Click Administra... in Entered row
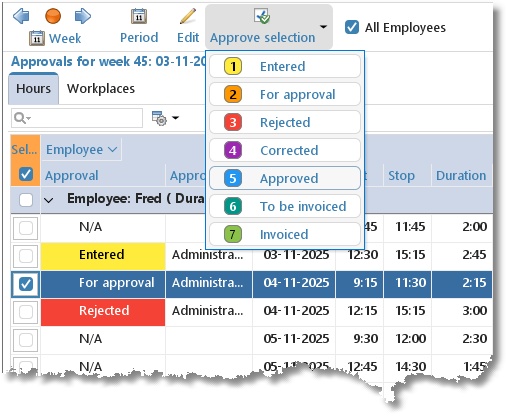Viewport: 507px width, 417px height. click(x=208, y=255)
